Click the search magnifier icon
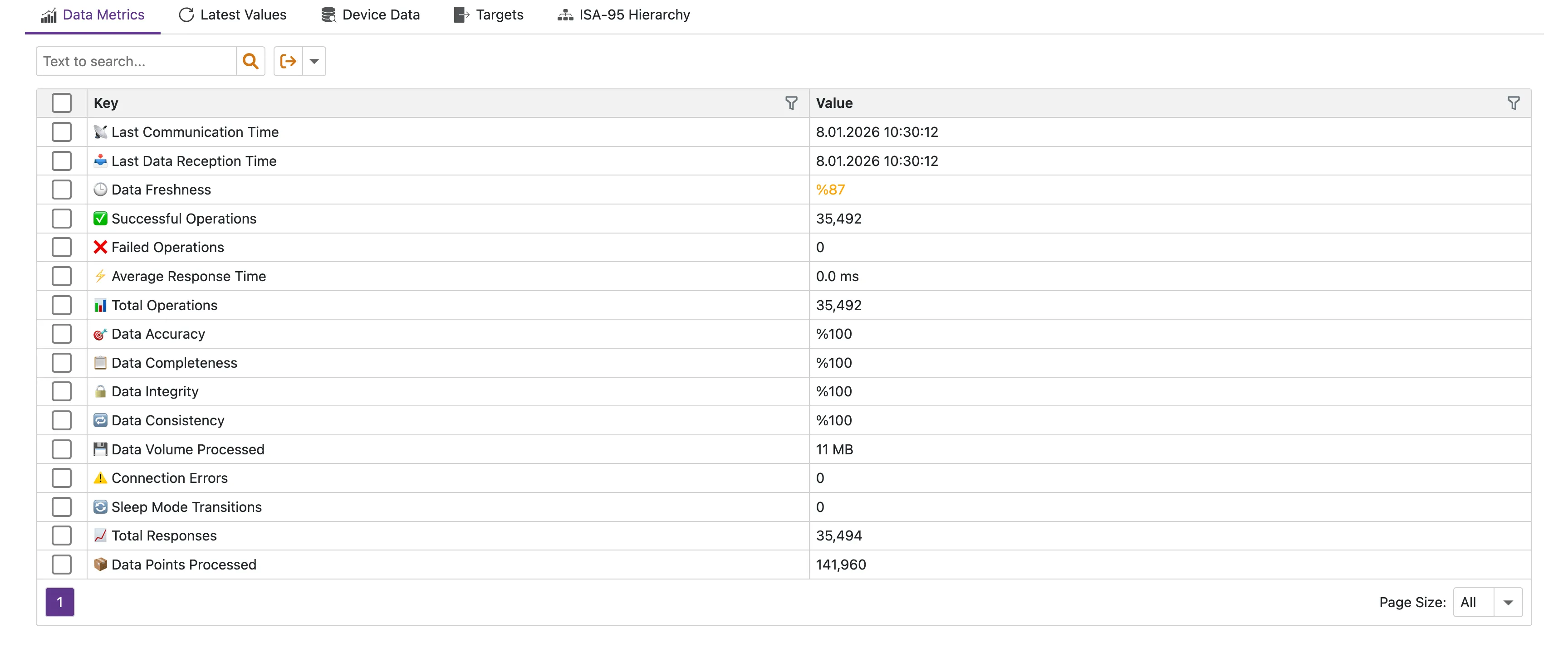 [251, 61]
